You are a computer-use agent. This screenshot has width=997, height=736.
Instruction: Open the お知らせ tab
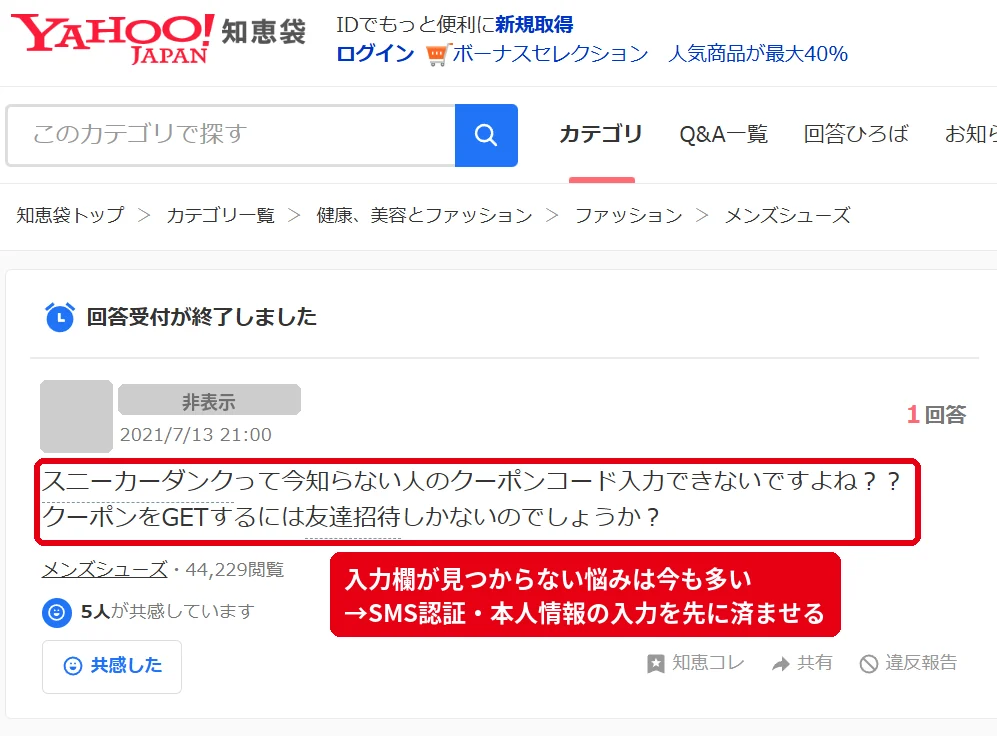970,134
